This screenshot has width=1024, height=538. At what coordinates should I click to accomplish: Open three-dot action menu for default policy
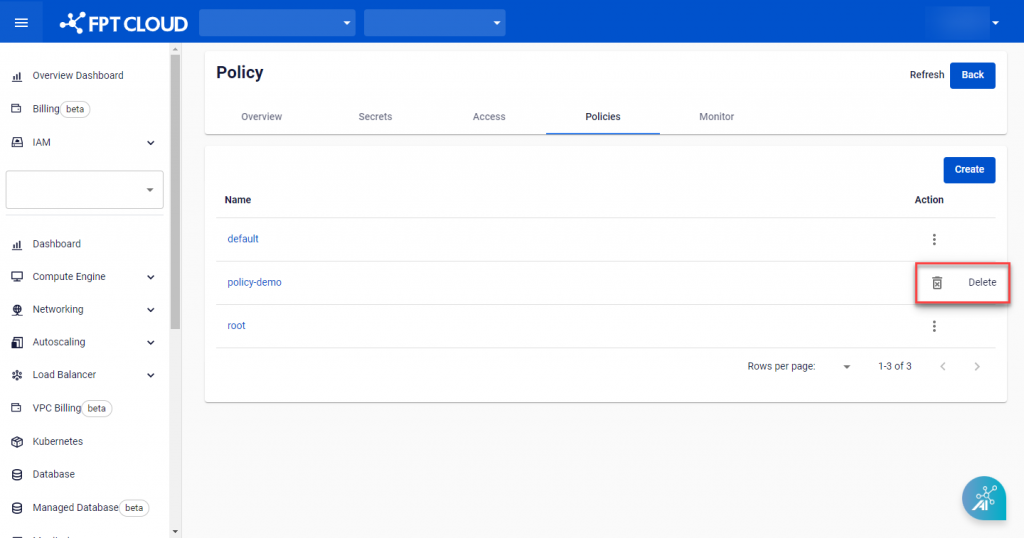pos(934,240)
